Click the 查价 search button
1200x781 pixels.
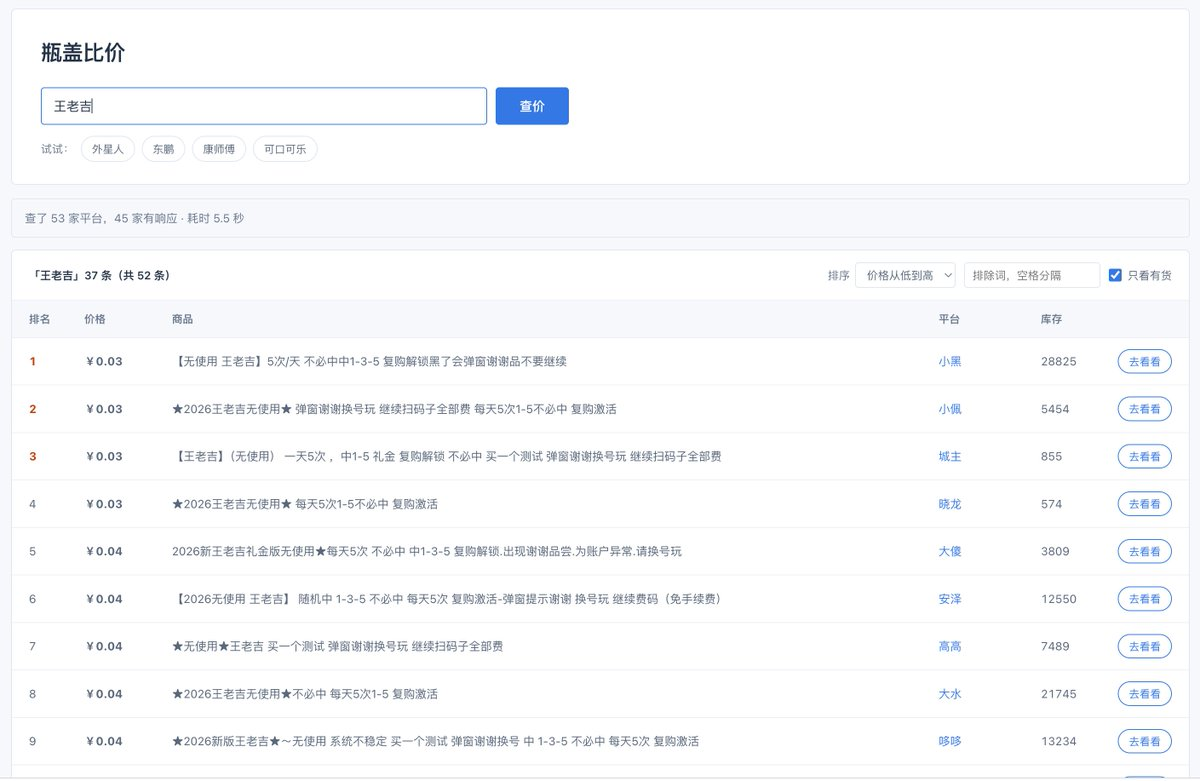pyautogui.click(x=532, y=106)
